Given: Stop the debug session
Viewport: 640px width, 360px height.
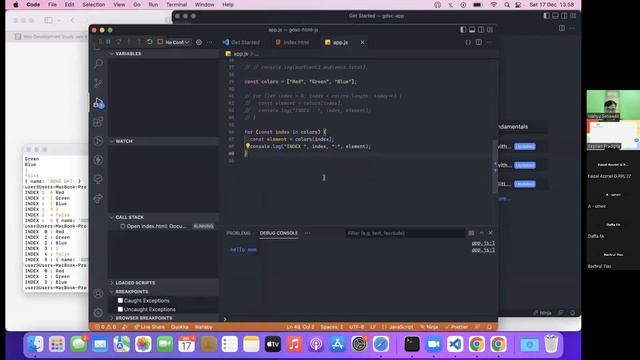Looking at the screenshot, I should coord(160,42).
